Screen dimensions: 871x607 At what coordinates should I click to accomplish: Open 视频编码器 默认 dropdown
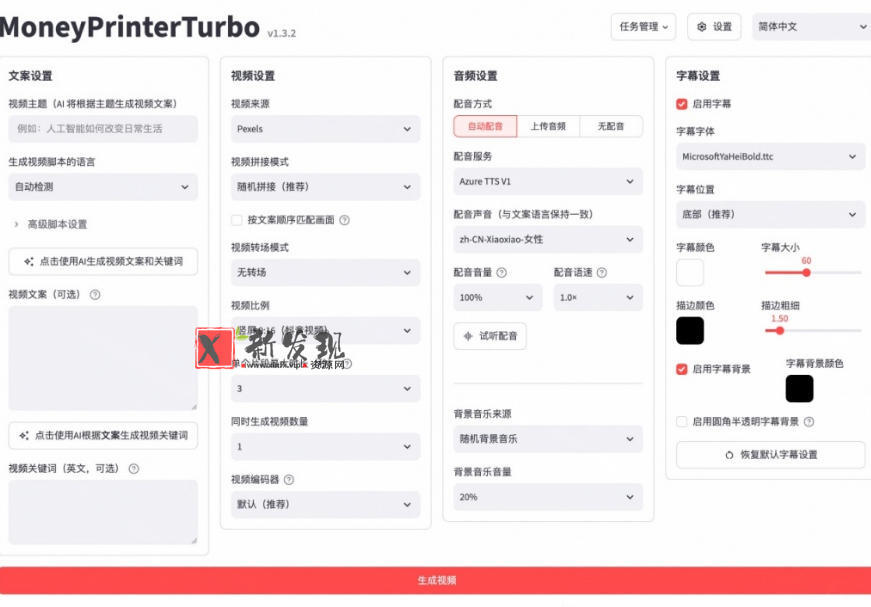326,504
